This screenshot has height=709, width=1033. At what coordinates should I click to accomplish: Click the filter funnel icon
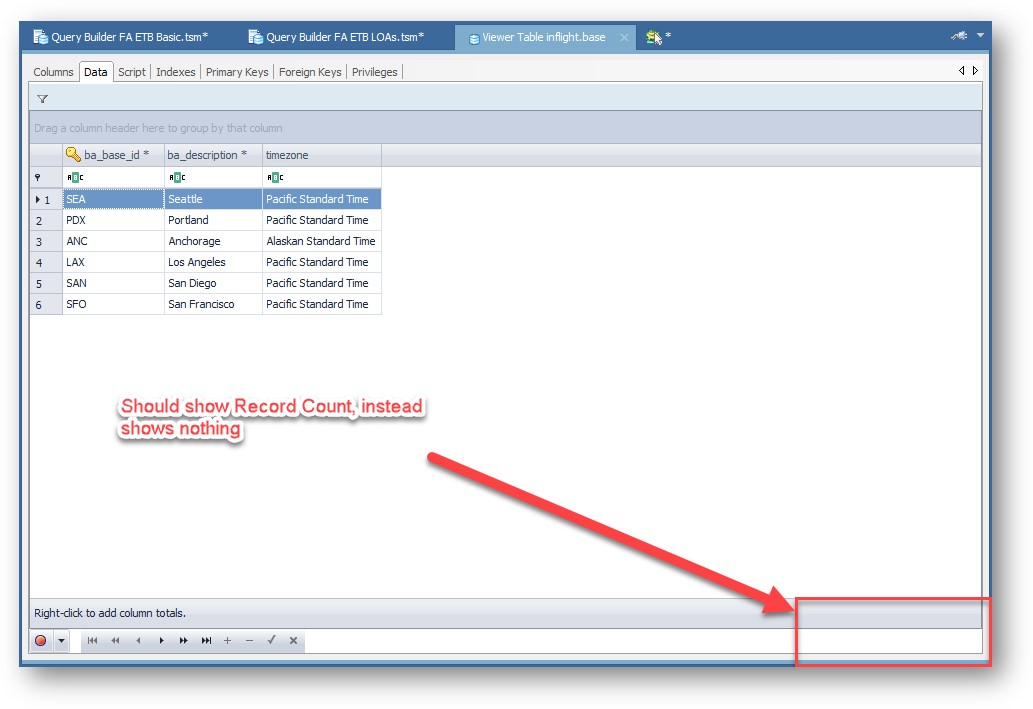coord(42,99)
